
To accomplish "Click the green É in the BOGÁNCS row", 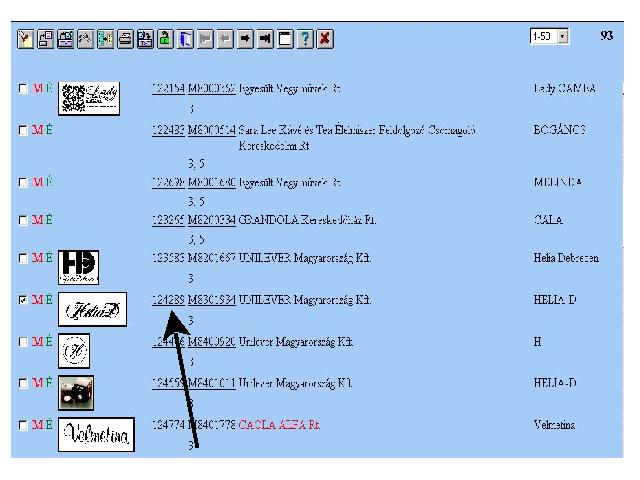I will coord(49,130).
